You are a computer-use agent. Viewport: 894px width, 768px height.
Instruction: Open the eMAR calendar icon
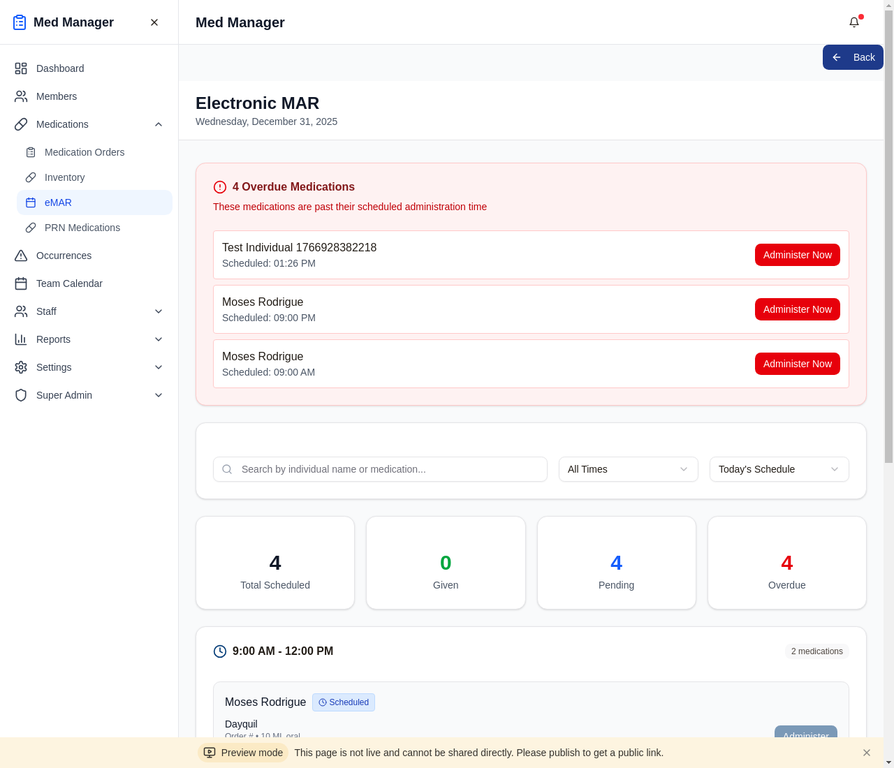point(31,202)
